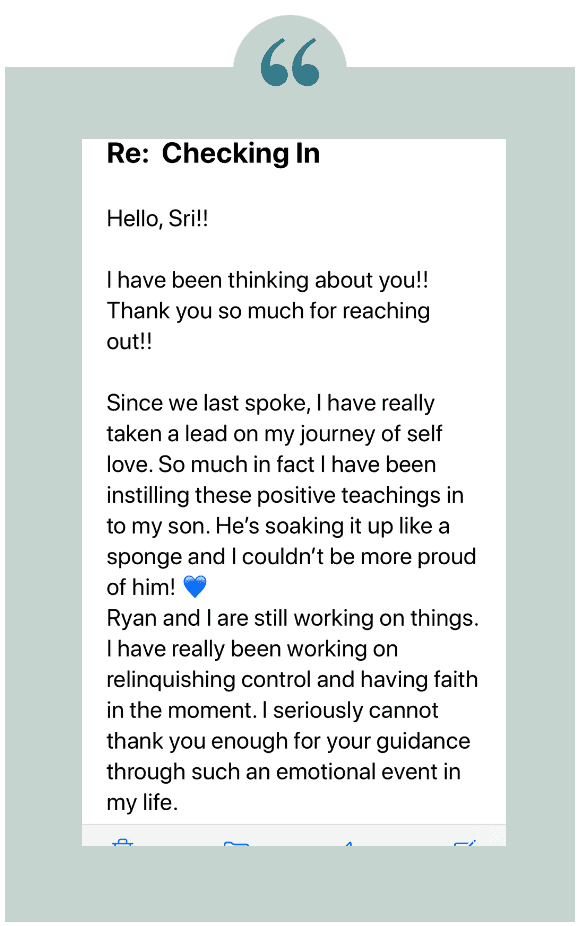586x926 pixels.
Task: Click the line 'taken a lead on my journey of self'
Action: pyautogui.click(x=274, y=434)
